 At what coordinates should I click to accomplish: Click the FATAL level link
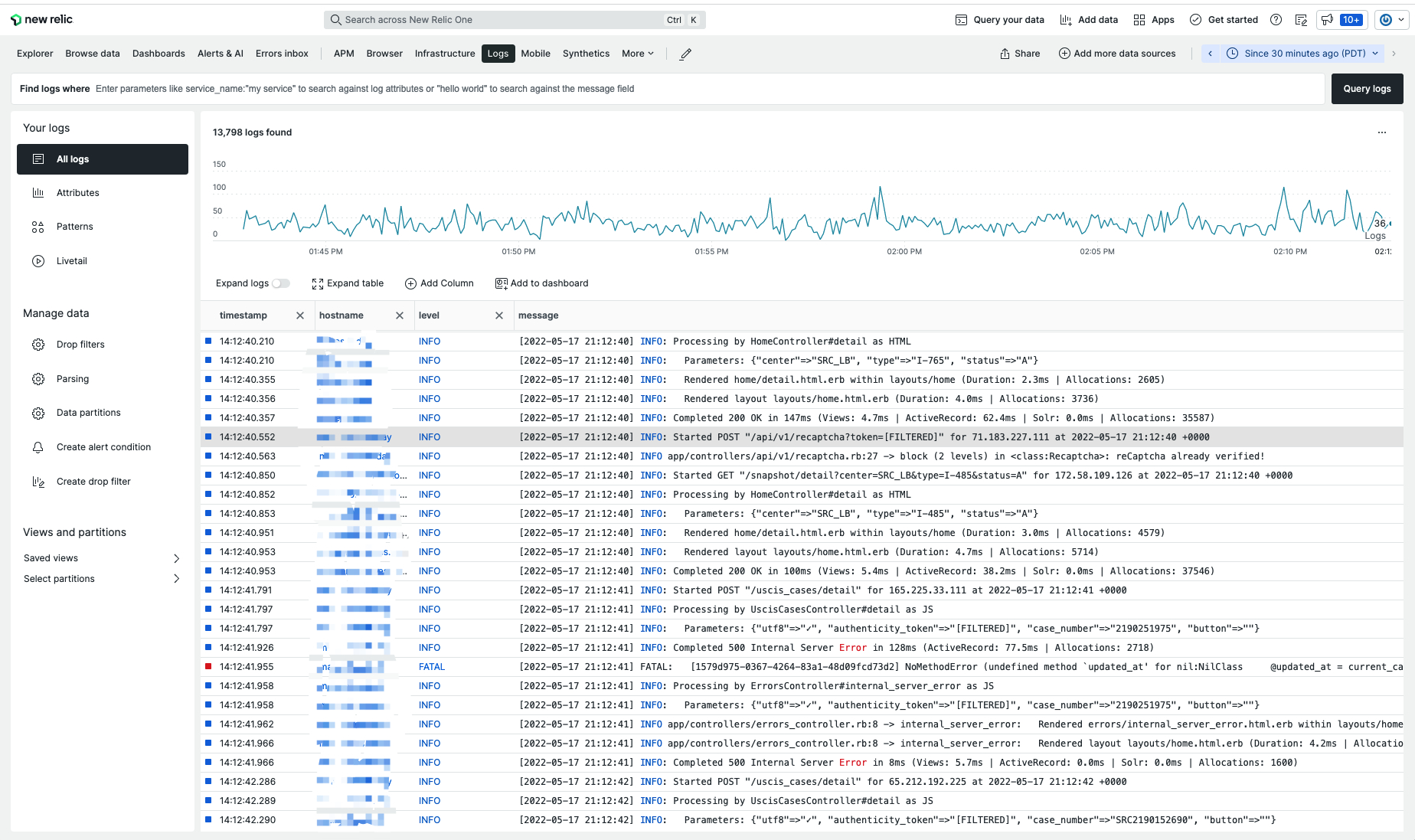coord(432,667)
